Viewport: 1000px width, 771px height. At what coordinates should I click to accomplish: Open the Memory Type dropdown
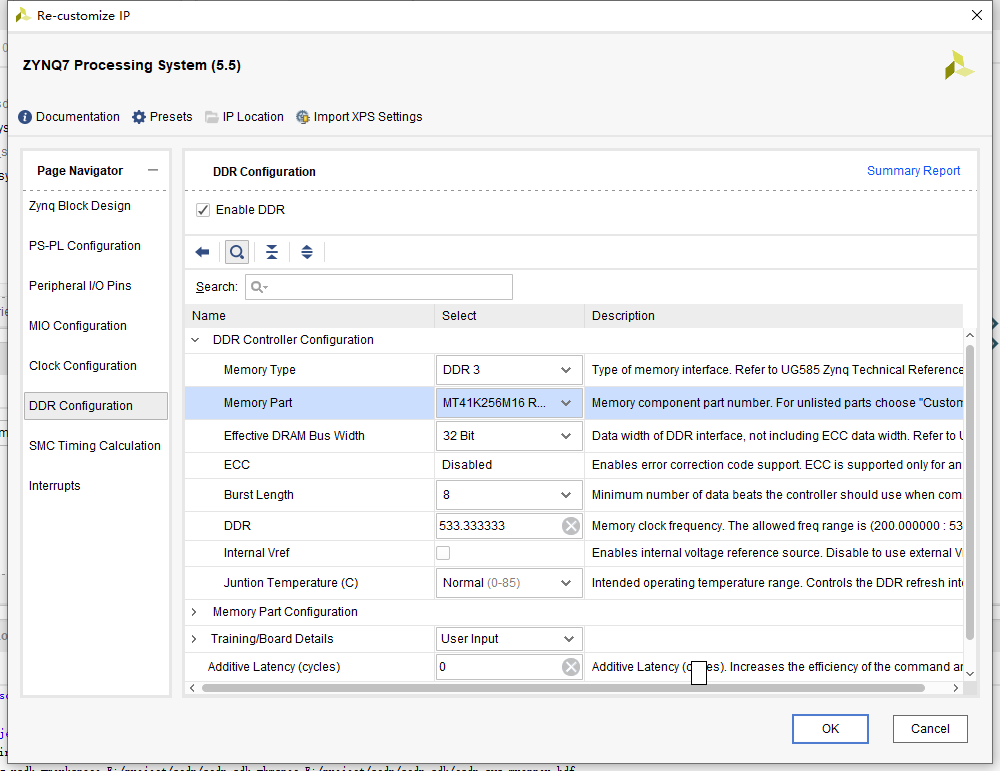509,370
